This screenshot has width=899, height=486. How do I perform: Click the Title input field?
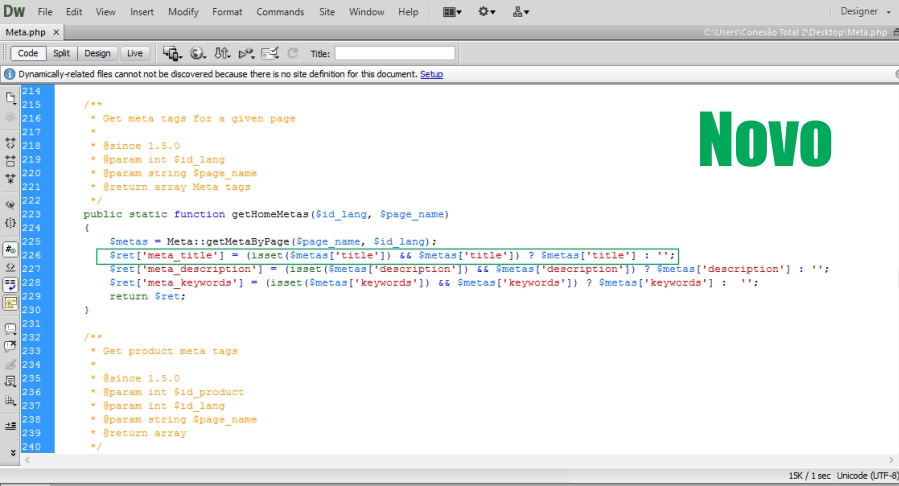click(394, 53)
